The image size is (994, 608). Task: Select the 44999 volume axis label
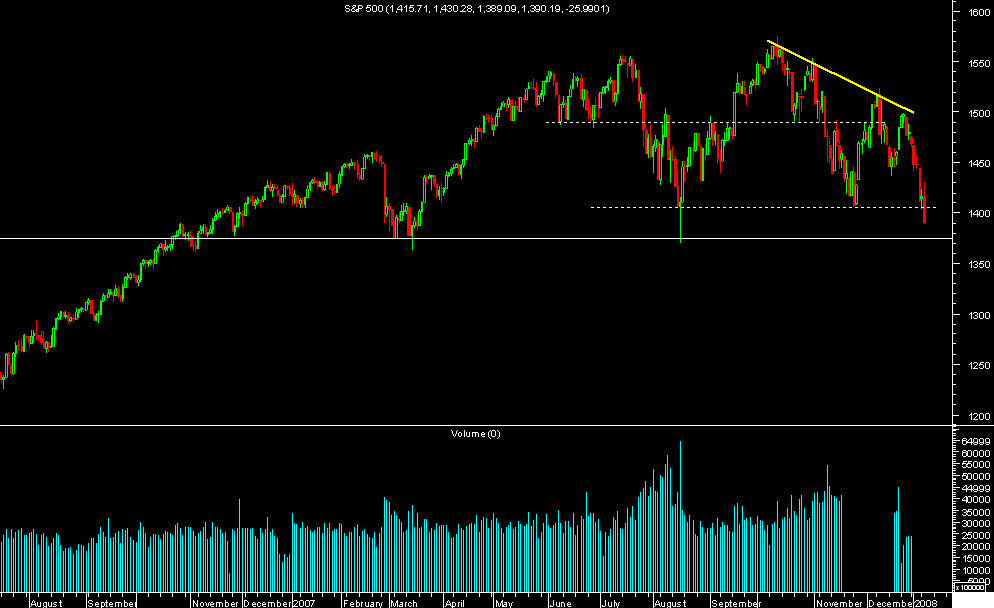976,488
